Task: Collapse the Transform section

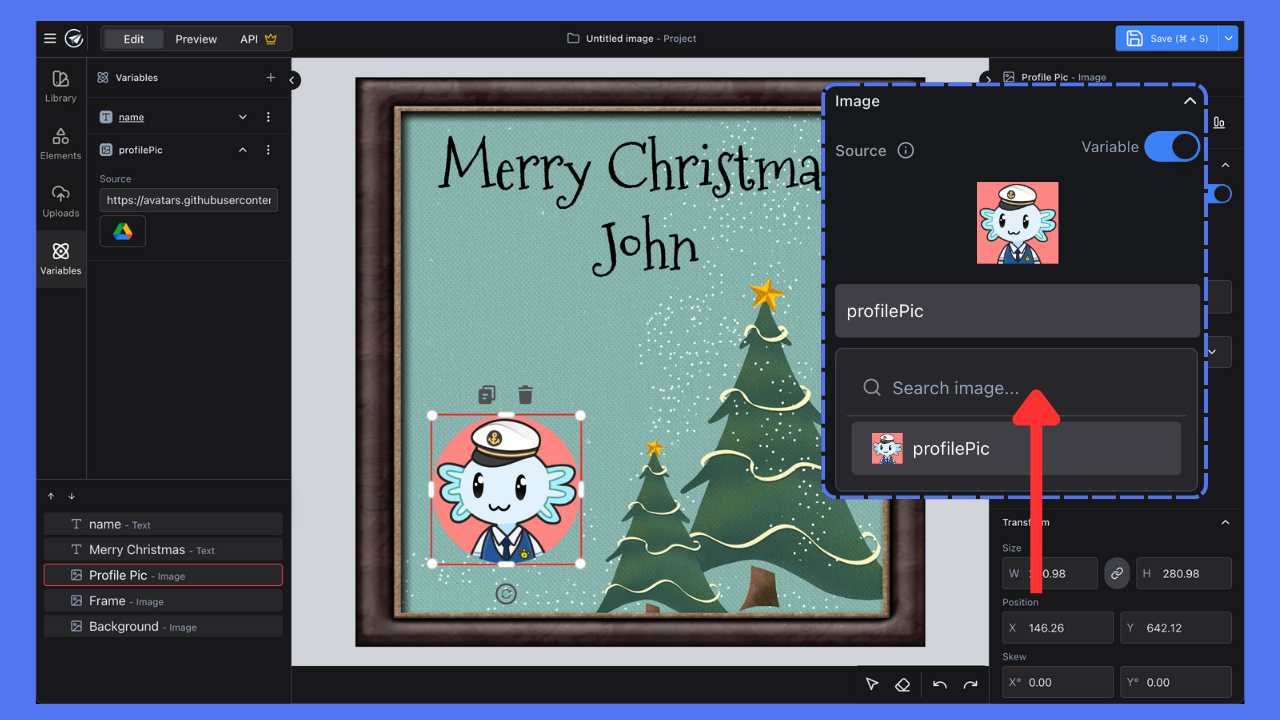Action: tap(1225, 521)
